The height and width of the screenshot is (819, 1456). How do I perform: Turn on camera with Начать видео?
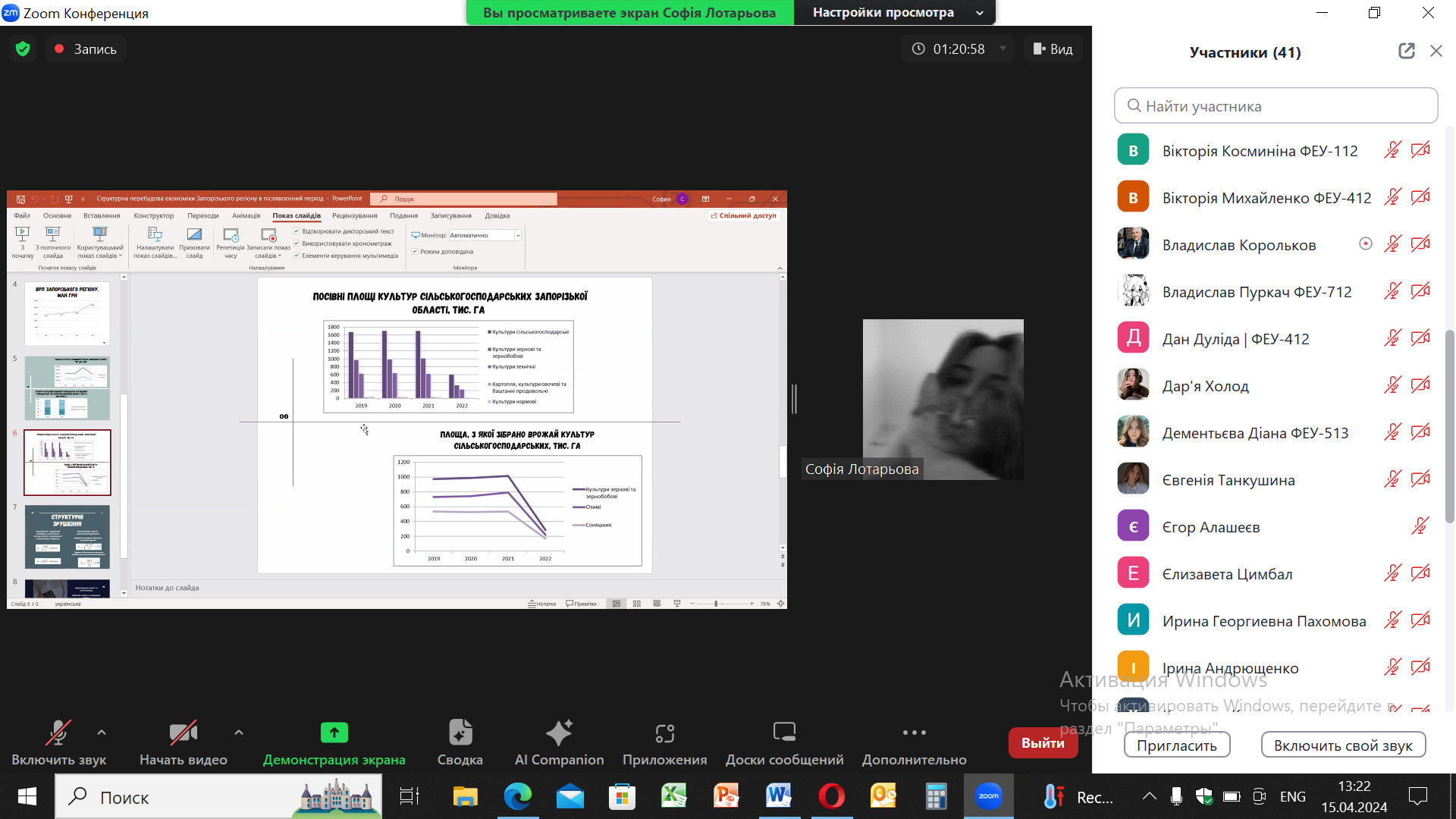[183, 733]
